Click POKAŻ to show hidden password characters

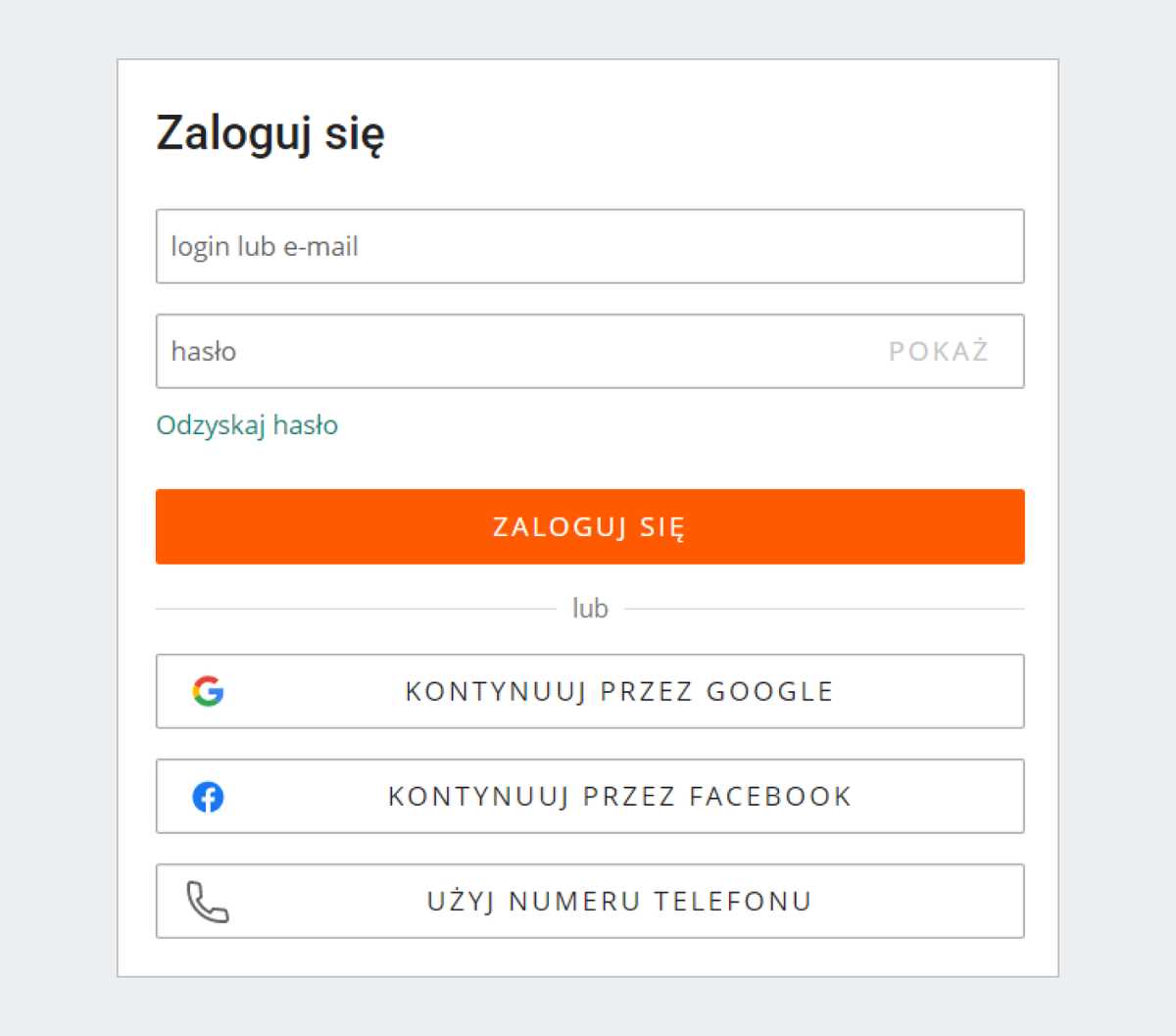937,351
